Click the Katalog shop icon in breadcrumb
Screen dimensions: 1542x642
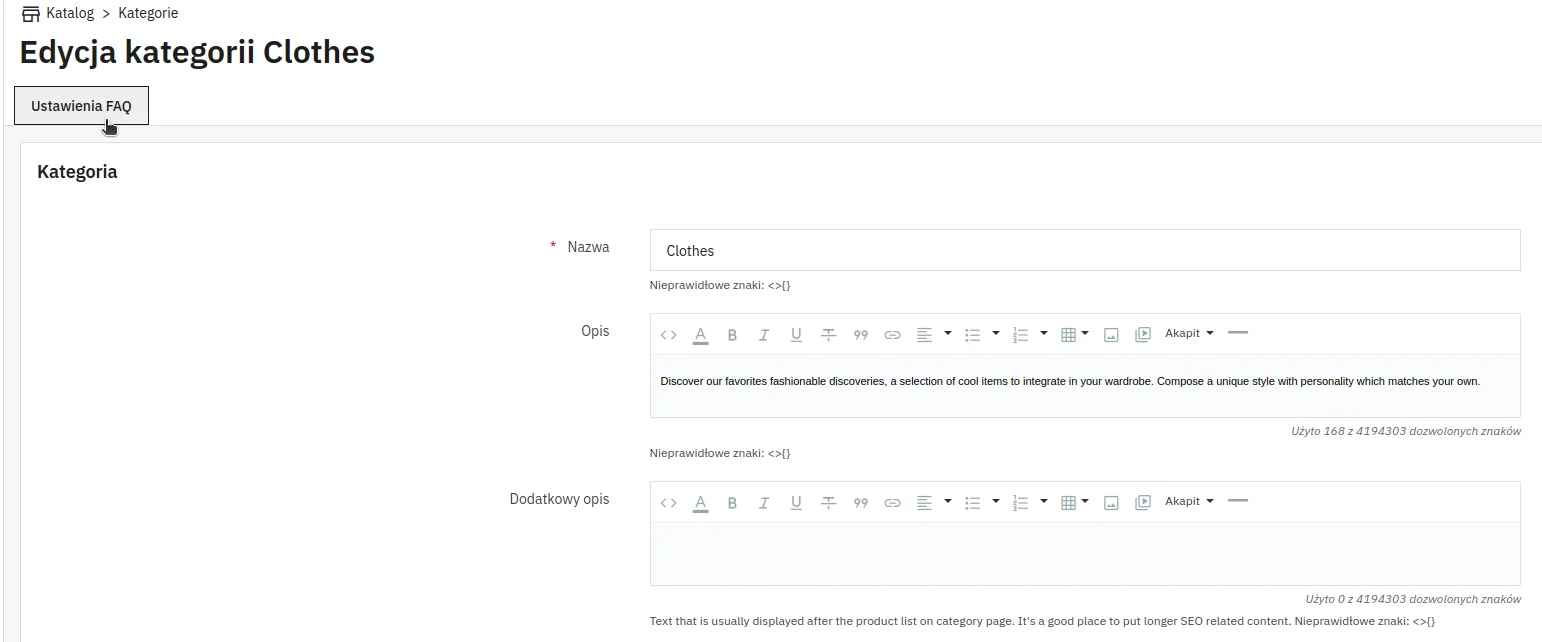pos(31,14)
